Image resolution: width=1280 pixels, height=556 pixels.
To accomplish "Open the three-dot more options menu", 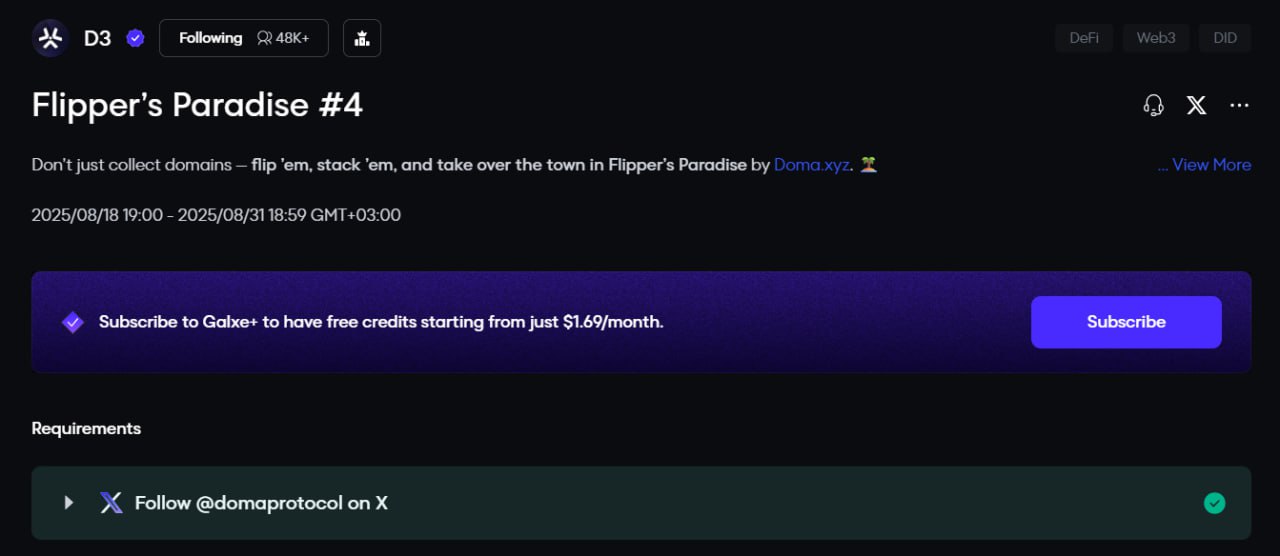I will (1239, 105).
